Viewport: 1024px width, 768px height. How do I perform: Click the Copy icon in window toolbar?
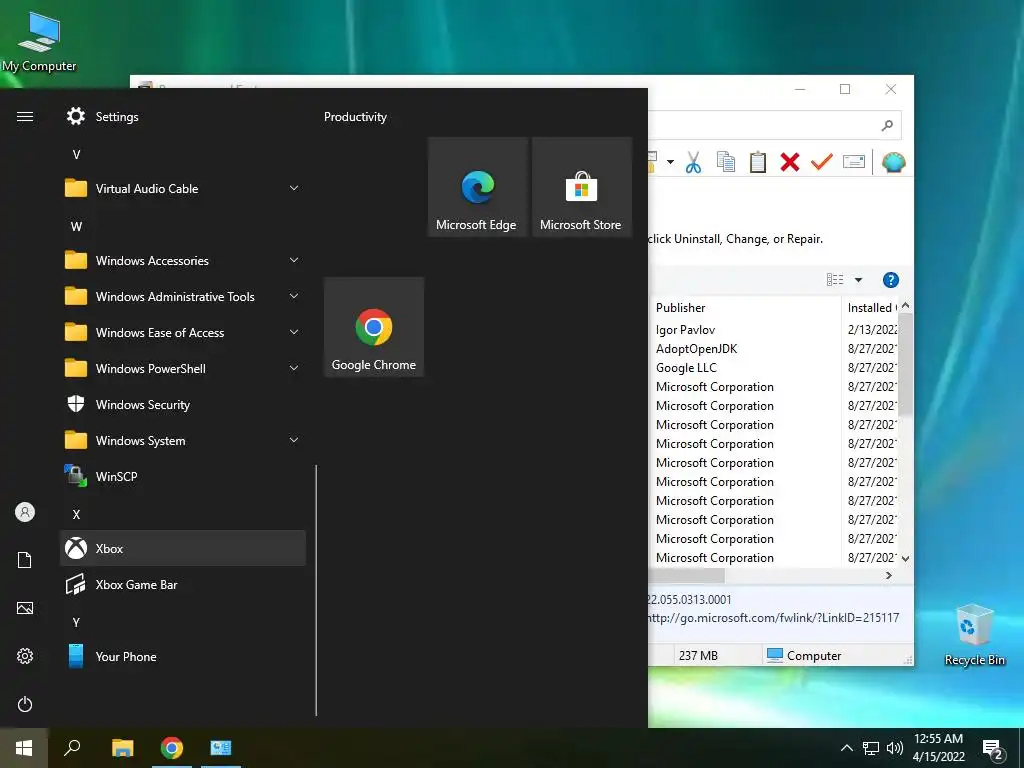726,162
